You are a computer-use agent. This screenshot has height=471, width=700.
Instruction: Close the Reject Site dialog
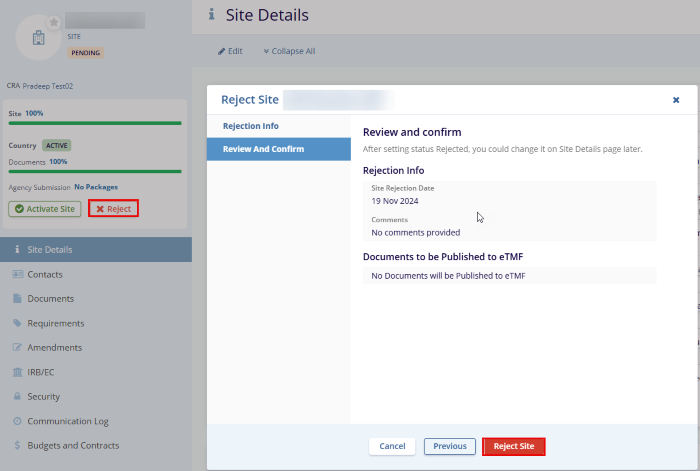tap(676, 100)
